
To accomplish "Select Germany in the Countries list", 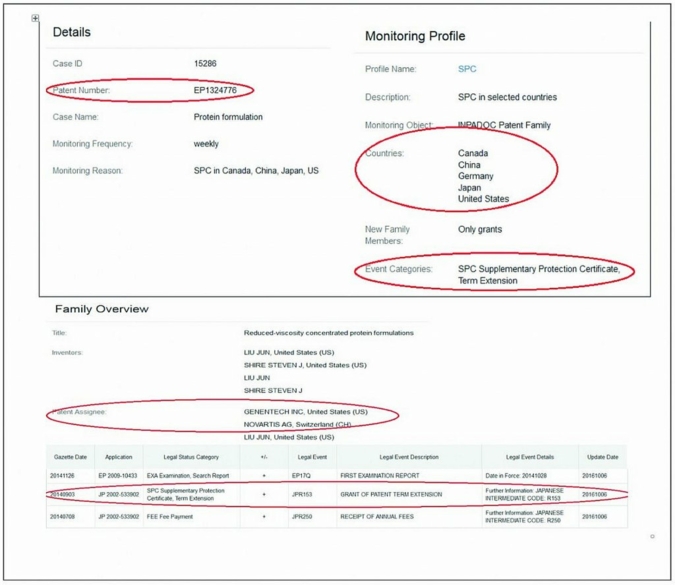I will pos(476,176).
